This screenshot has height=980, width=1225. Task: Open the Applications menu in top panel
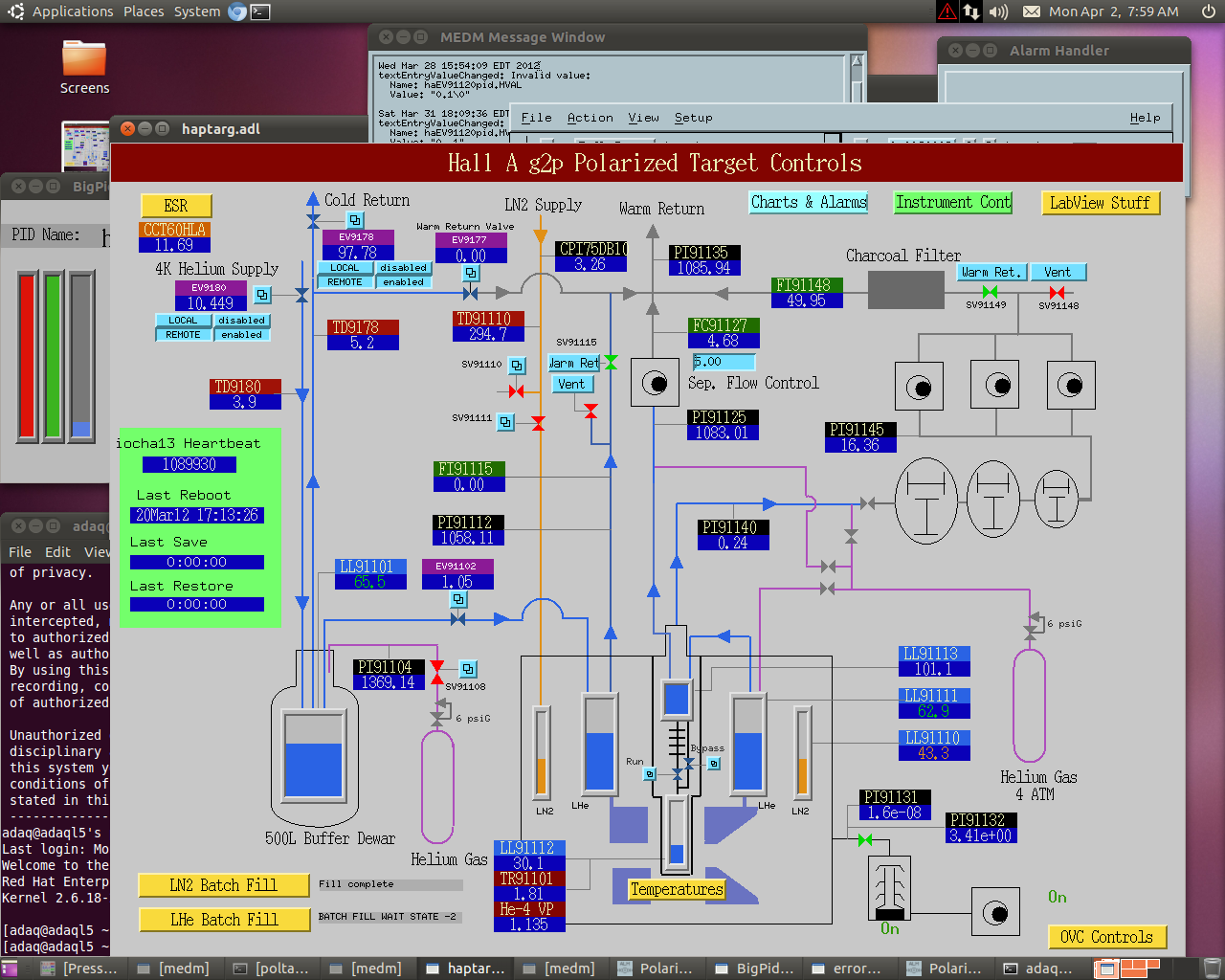pos(73,11)
